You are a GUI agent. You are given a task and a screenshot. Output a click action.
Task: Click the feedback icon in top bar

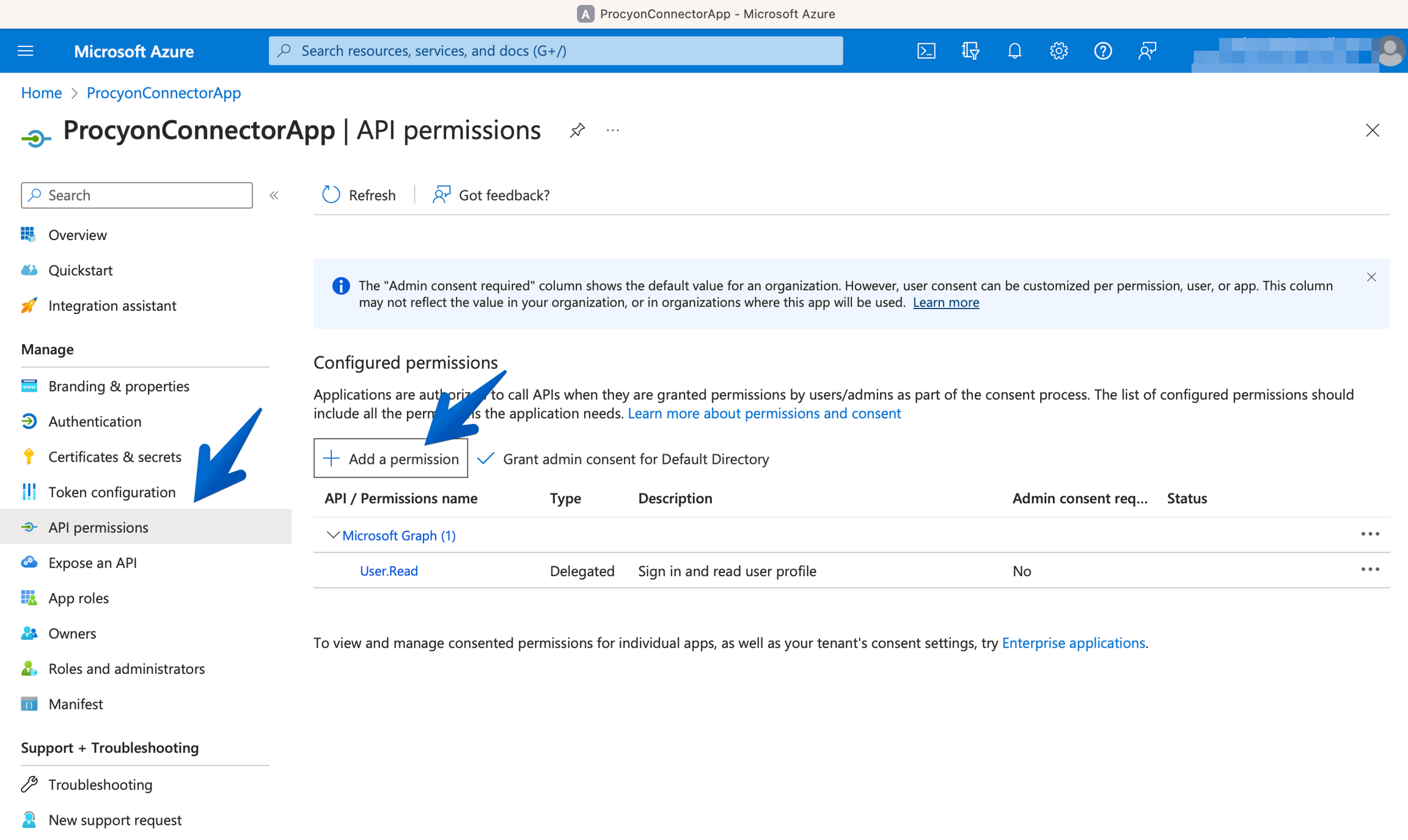1147,51
